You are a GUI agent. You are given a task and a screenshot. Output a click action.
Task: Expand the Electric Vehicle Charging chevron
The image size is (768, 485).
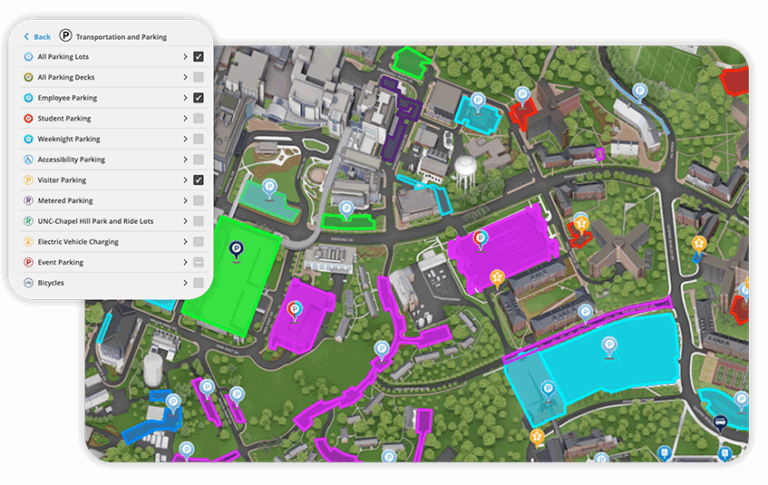tap(185, 242)
